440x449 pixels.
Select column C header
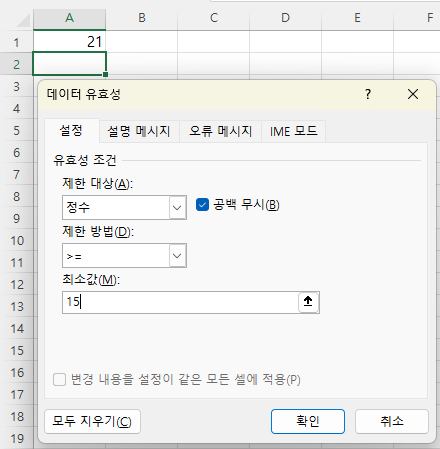214,18
